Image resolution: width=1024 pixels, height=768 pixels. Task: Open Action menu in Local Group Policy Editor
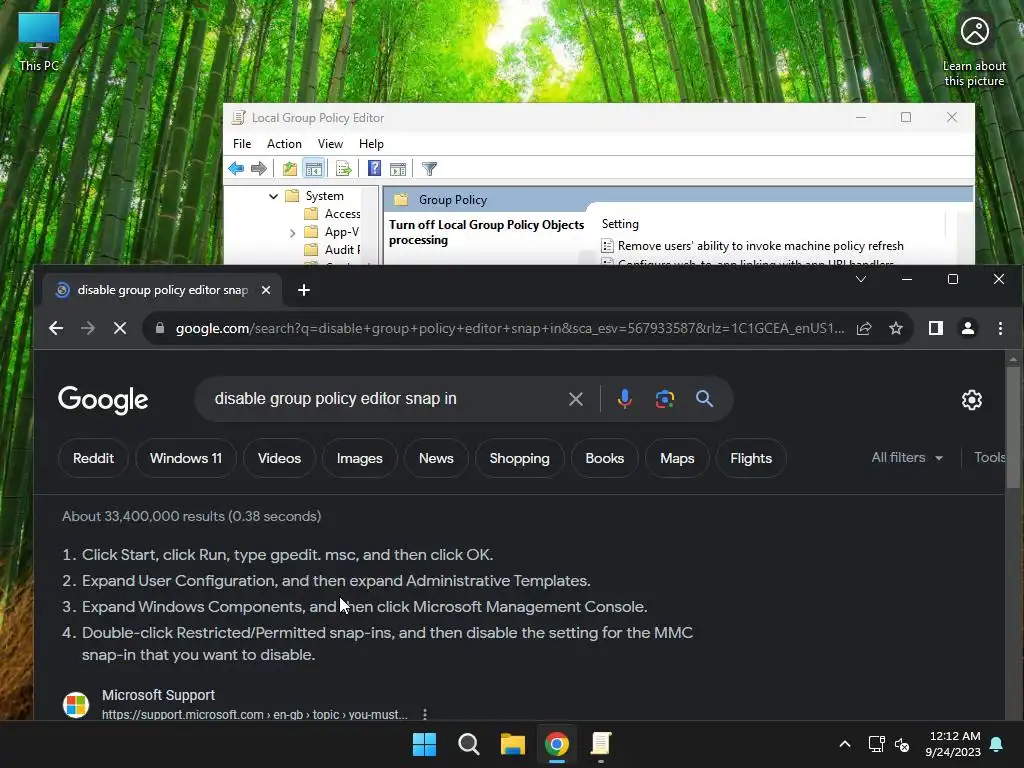tap(284, 144)
